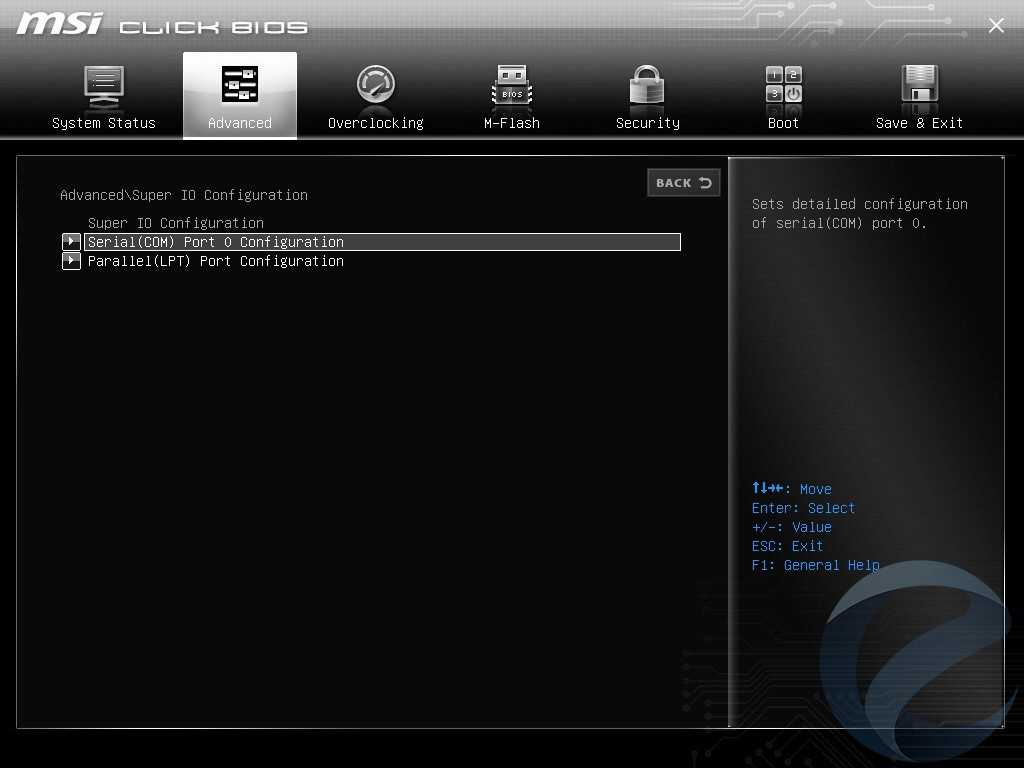Click the ESC: Exit hint text

coord(787,546)
